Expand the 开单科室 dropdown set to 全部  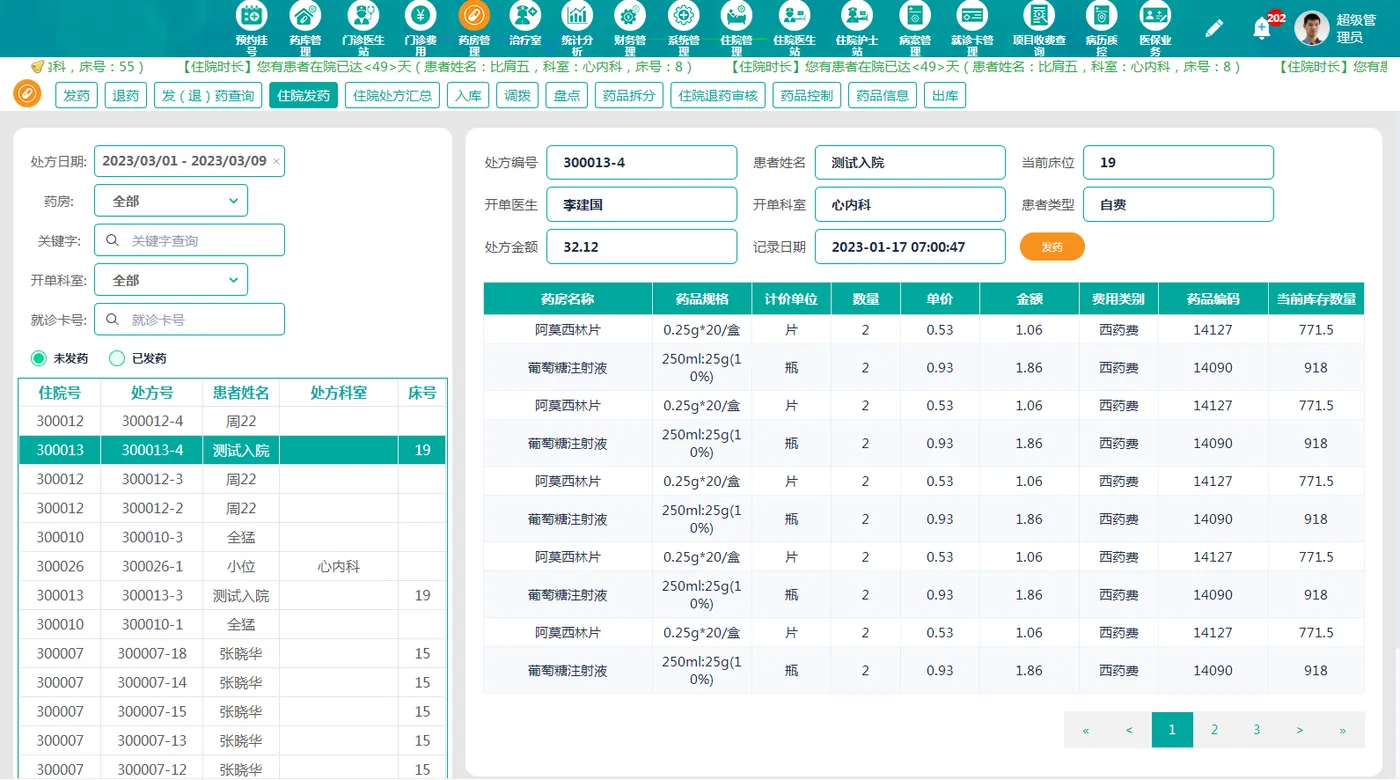pyautogui.click(x=171, y=280)
